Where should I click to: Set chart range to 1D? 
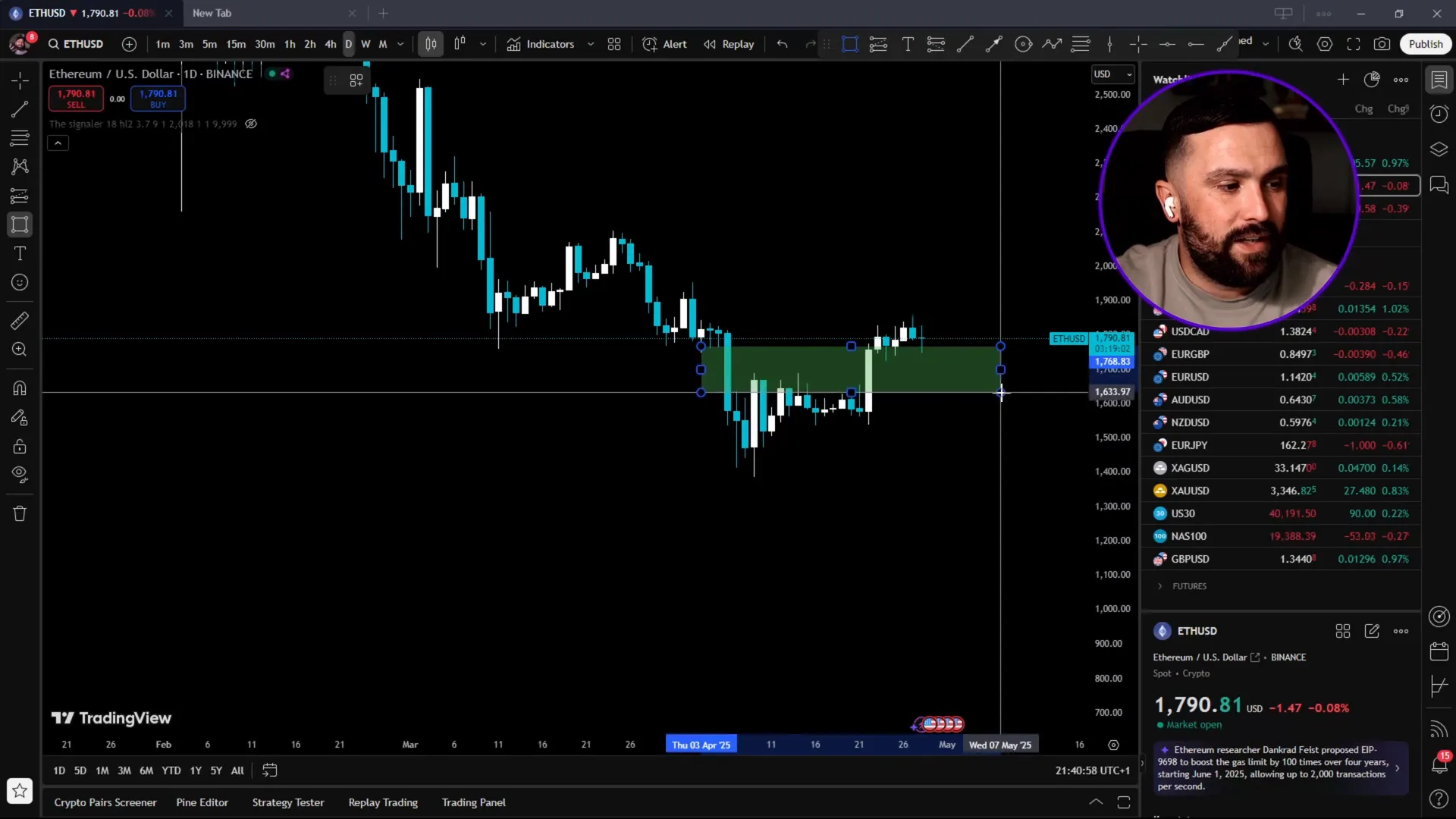point(59,770)
